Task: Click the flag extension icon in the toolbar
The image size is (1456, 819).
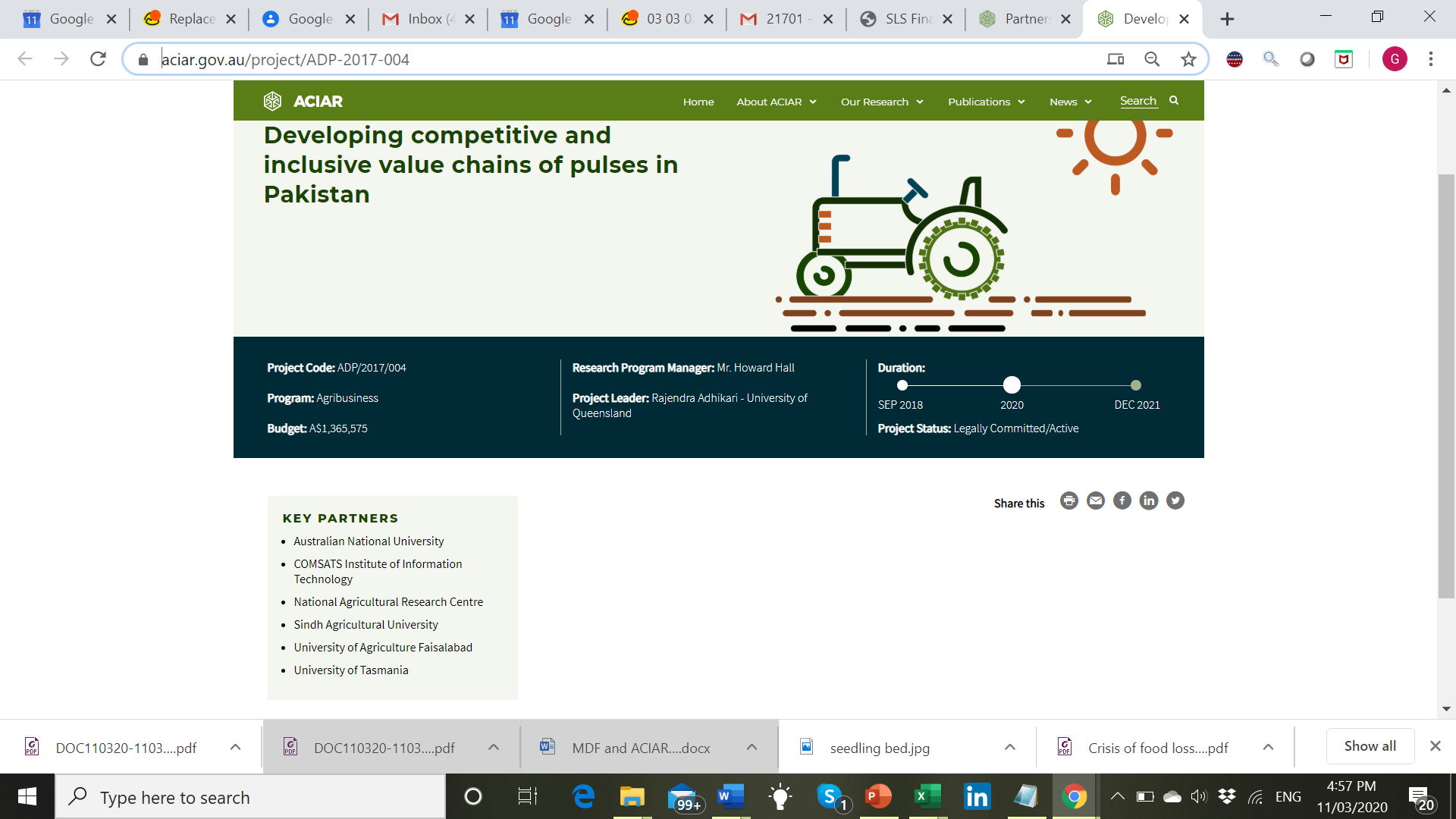Action: tap(1235, 59)
